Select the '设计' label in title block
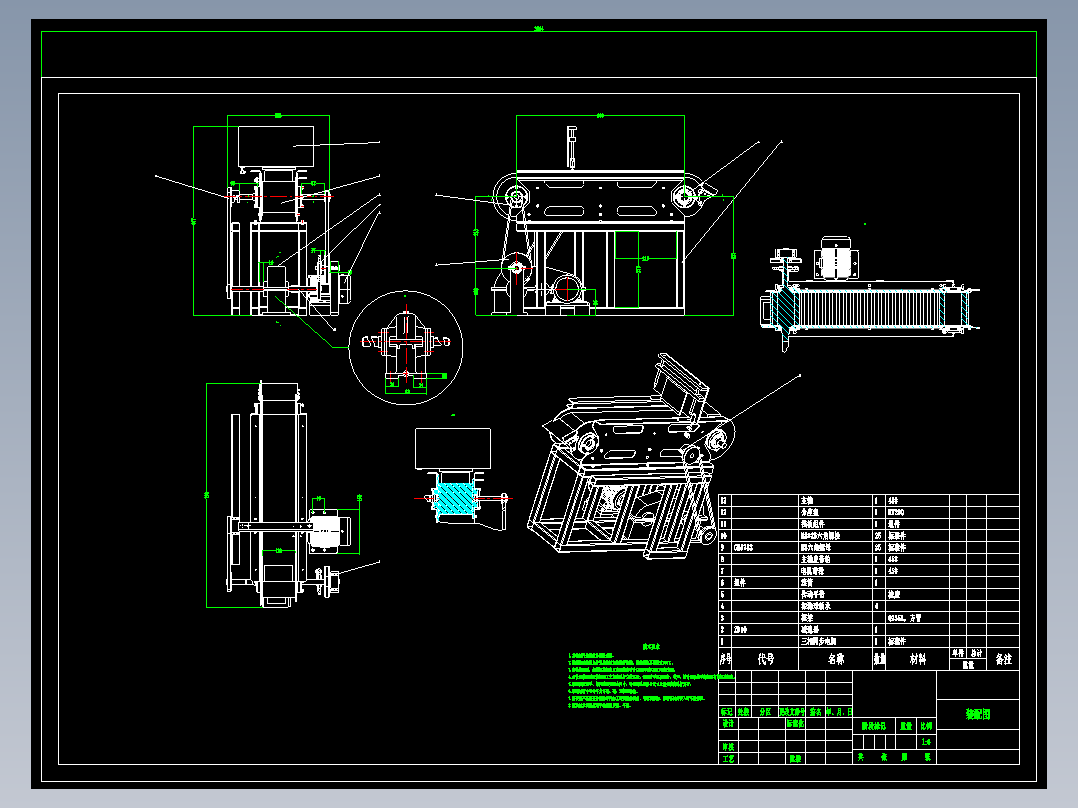Image resolution: width=1078 pixels, height=808 pixels. (727, 723)
